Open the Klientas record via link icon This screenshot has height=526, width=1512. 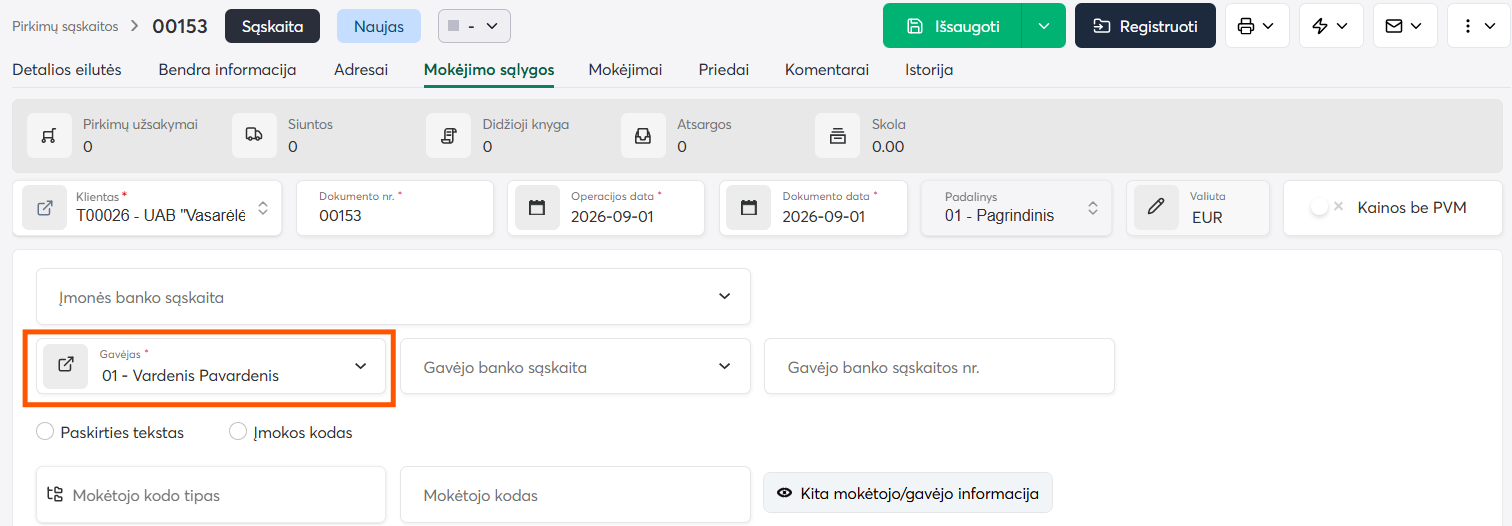tap(44, 208)
